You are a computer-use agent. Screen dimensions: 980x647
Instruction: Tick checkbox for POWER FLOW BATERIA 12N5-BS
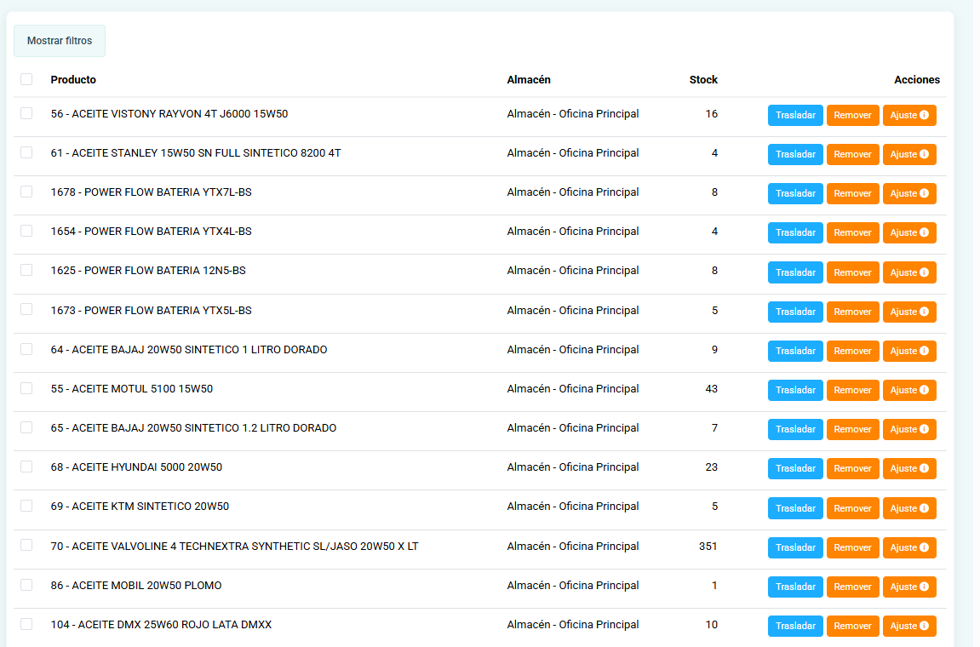click(26, 270)
